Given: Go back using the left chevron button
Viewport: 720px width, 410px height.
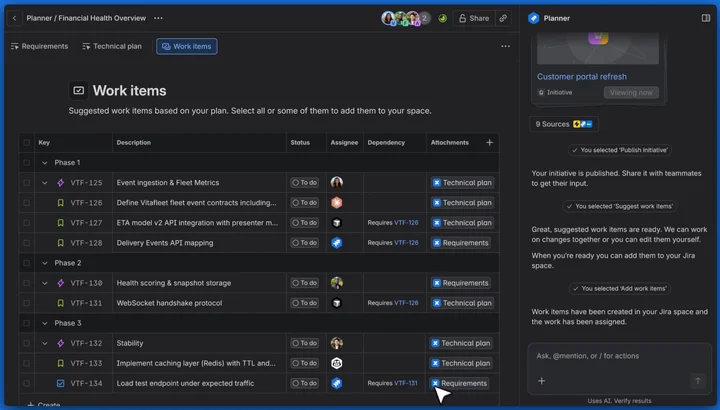Looking at the screenshot, I should (14, 18).
